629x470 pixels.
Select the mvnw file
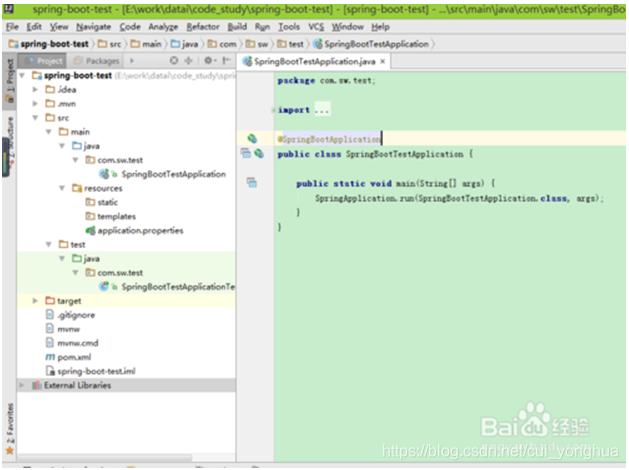[x=63, y=329]
